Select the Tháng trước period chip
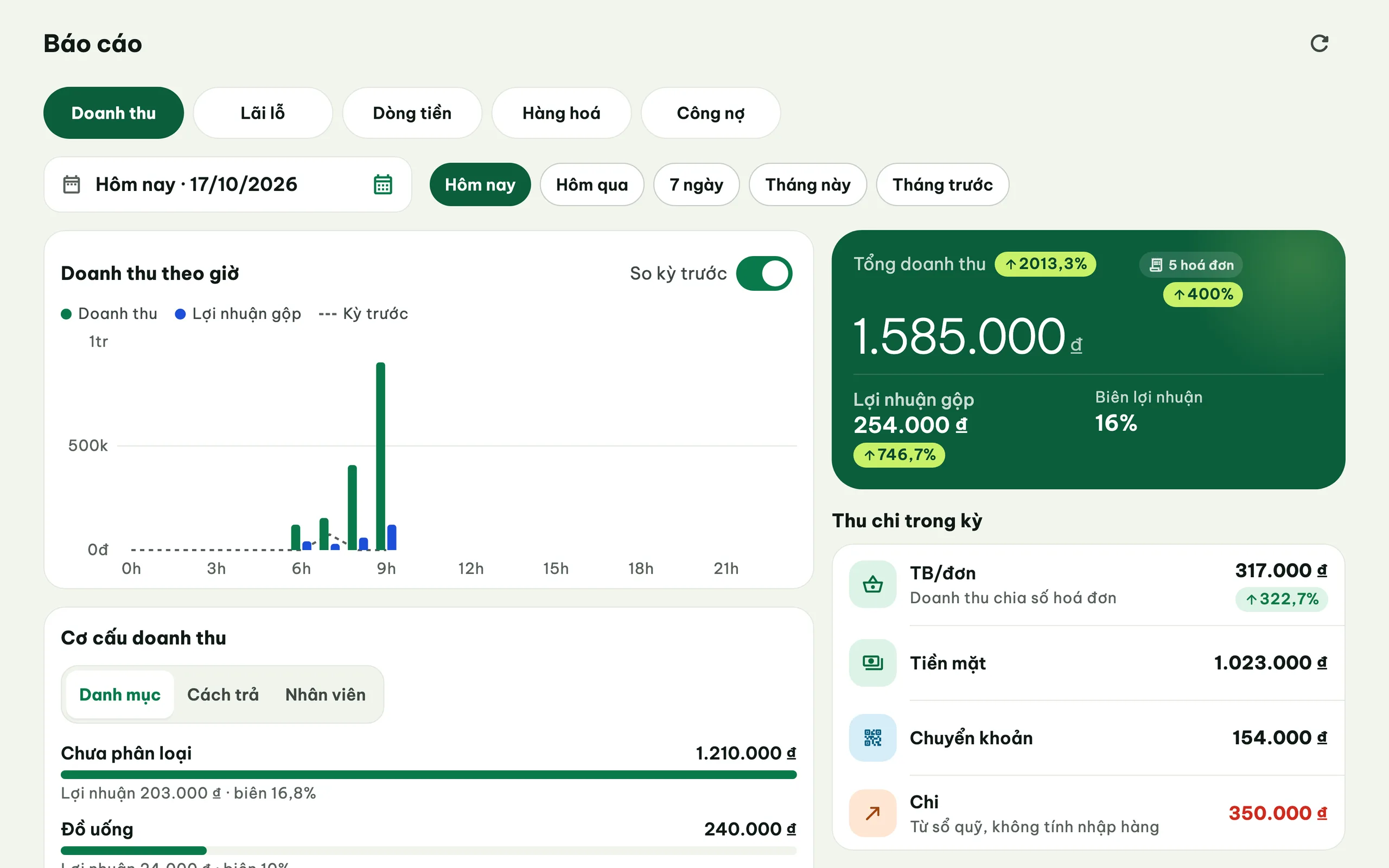Image resolution: width=1389 pixels, height=868 pixels. (942, 184)
